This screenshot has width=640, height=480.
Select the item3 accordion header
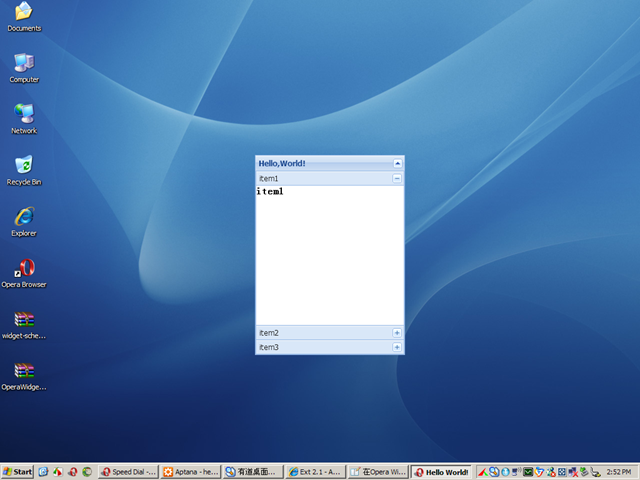pyautogui.click(x=320, y=347)
